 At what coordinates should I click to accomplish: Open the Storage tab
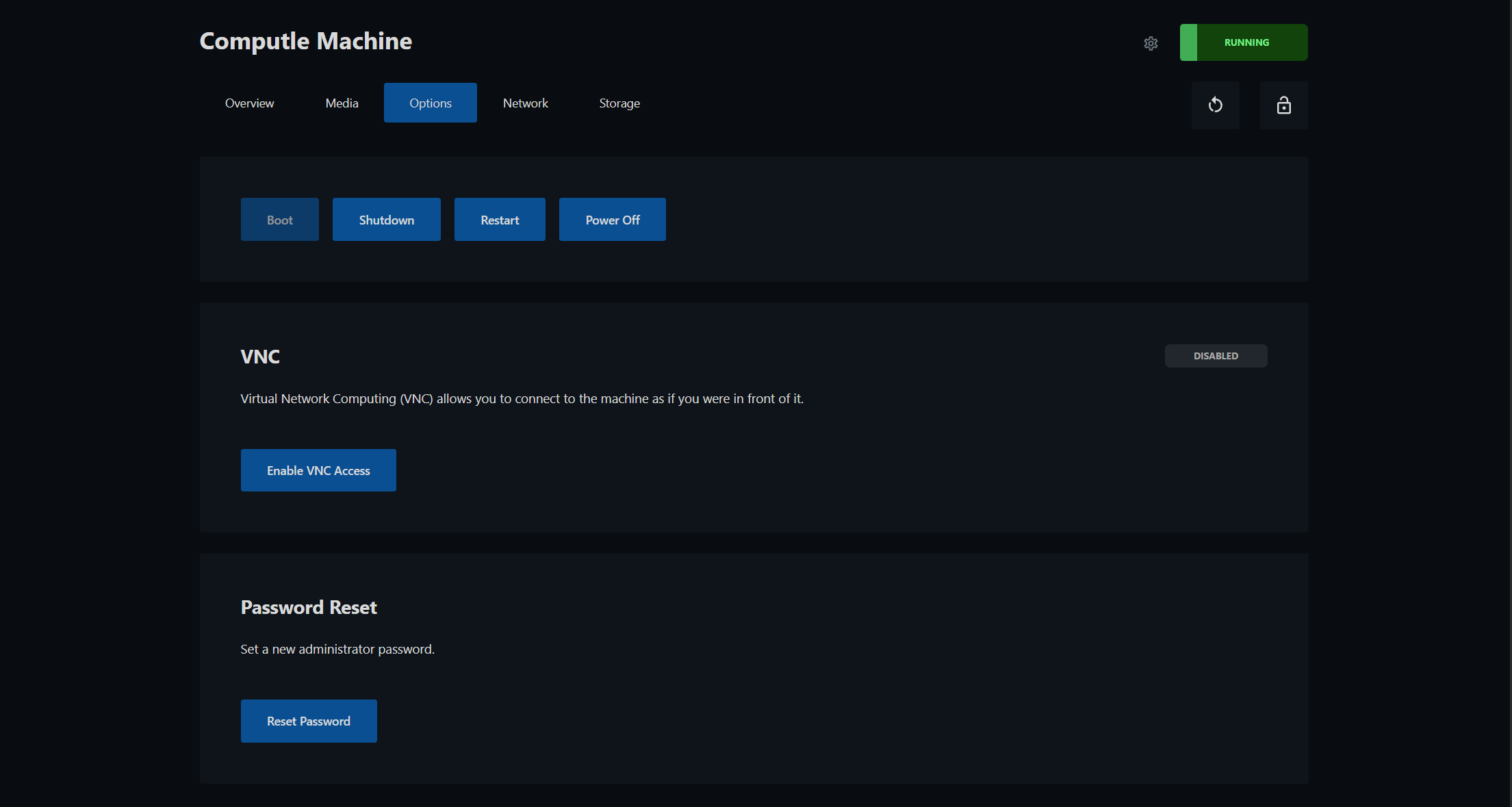click(619, 103)
